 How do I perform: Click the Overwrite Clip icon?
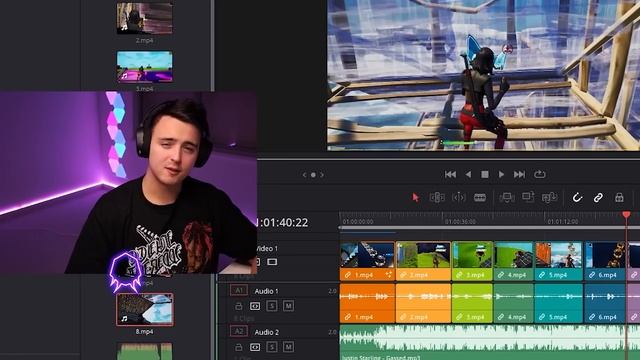pyautogui.click(x=528, y=197)
